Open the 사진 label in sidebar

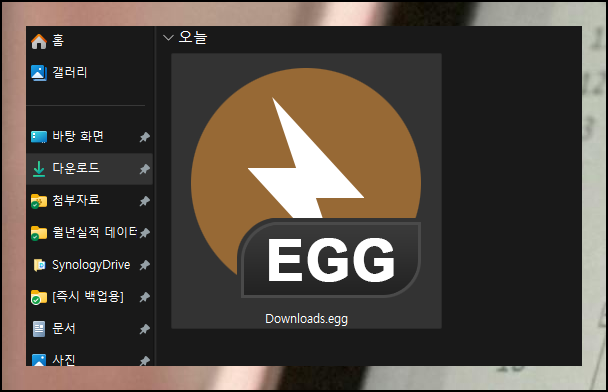[x=64, y=360]
